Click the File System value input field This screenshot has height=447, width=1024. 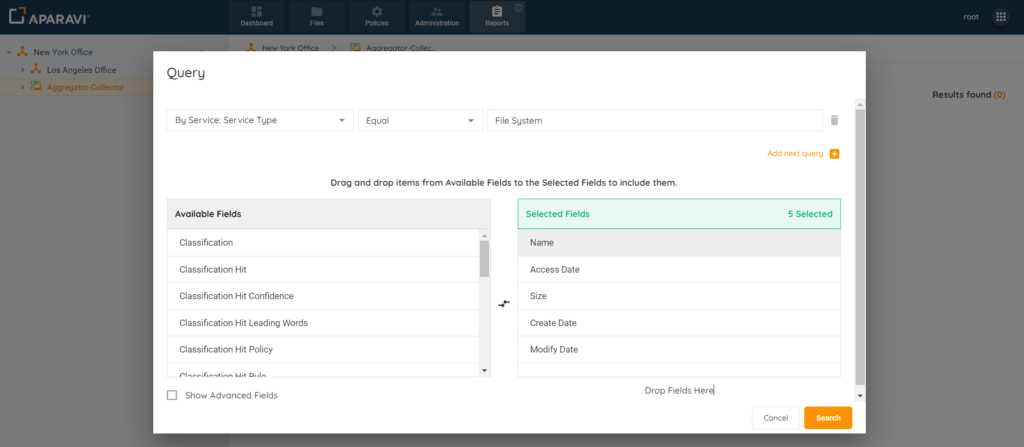[x=654, y=120]
